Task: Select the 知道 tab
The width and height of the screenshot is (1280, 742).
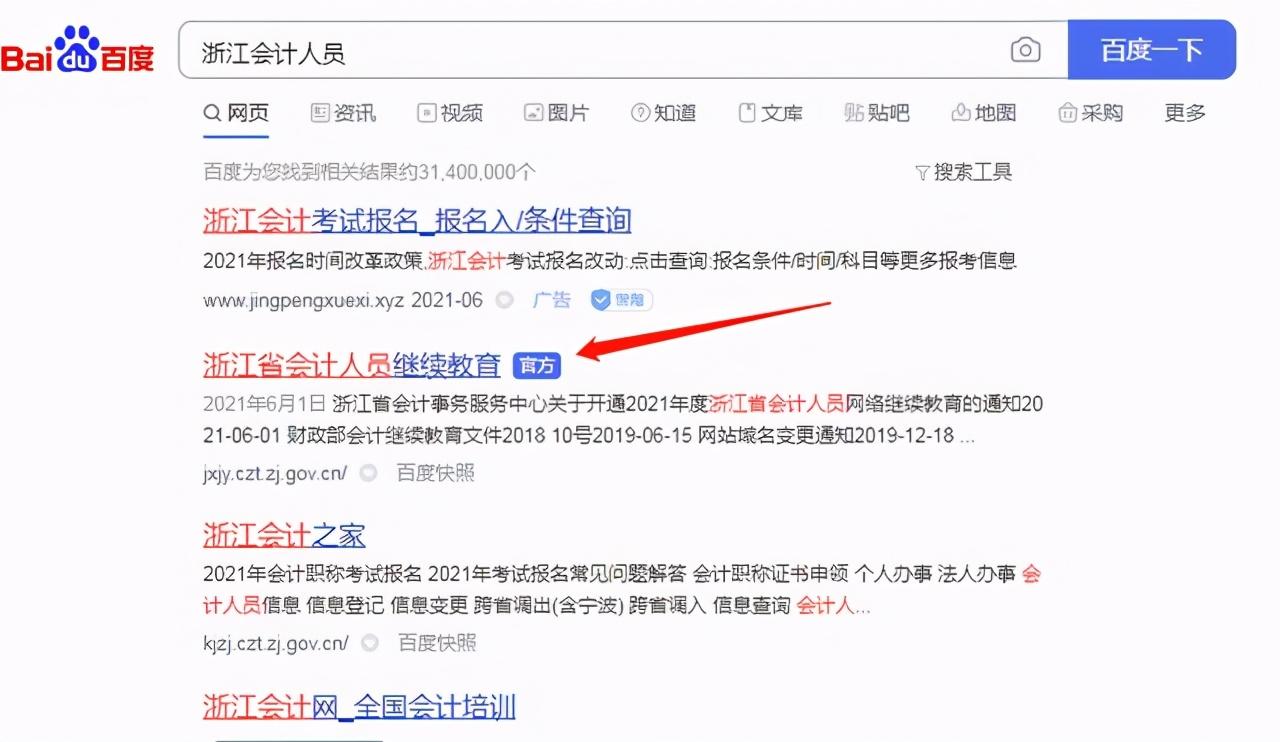Action: click(x=663, y=113)
